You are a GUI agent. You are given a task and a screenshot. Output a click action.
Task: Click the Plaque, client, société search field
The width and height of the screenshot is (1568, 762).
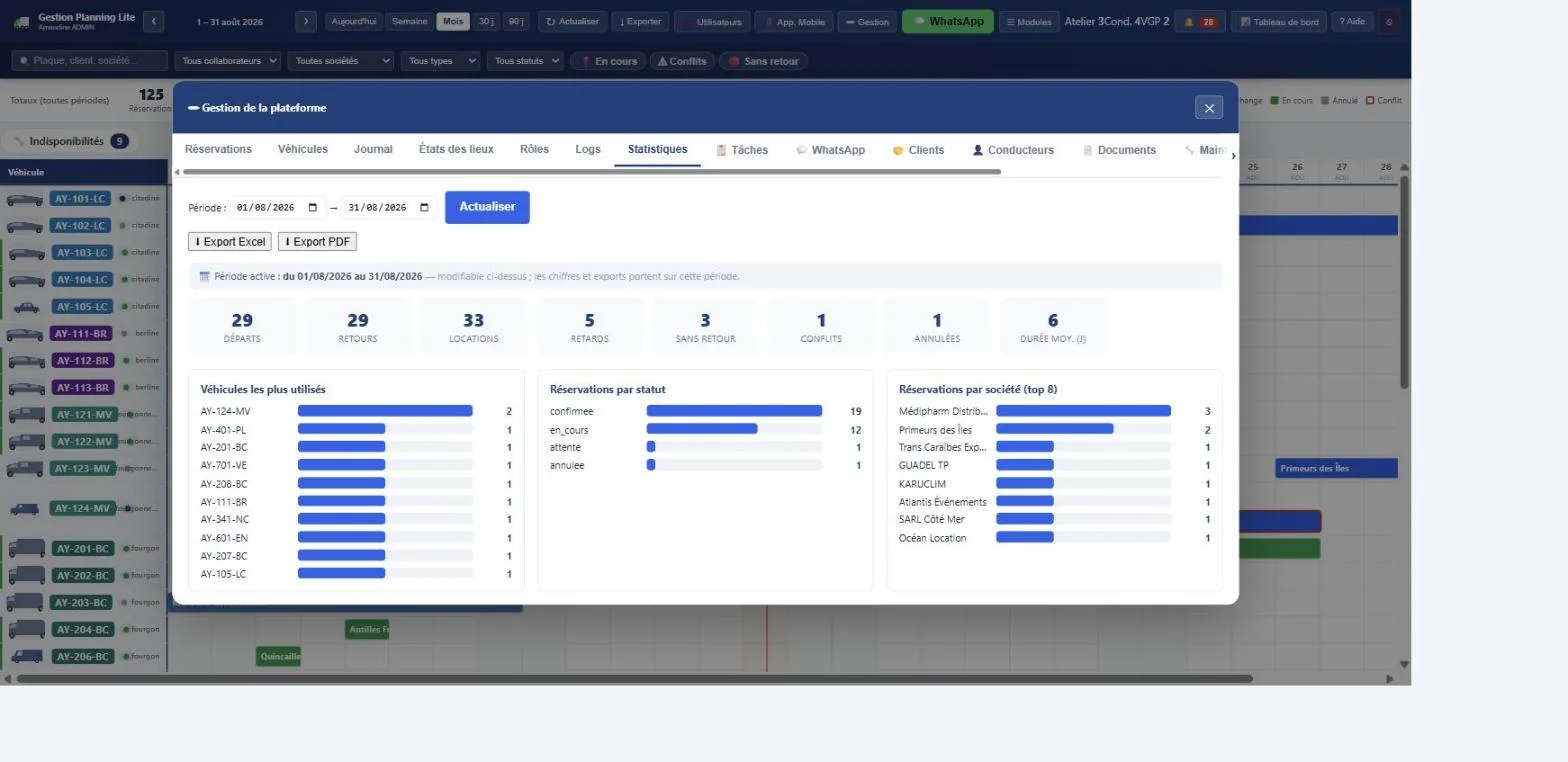[89, 61]
